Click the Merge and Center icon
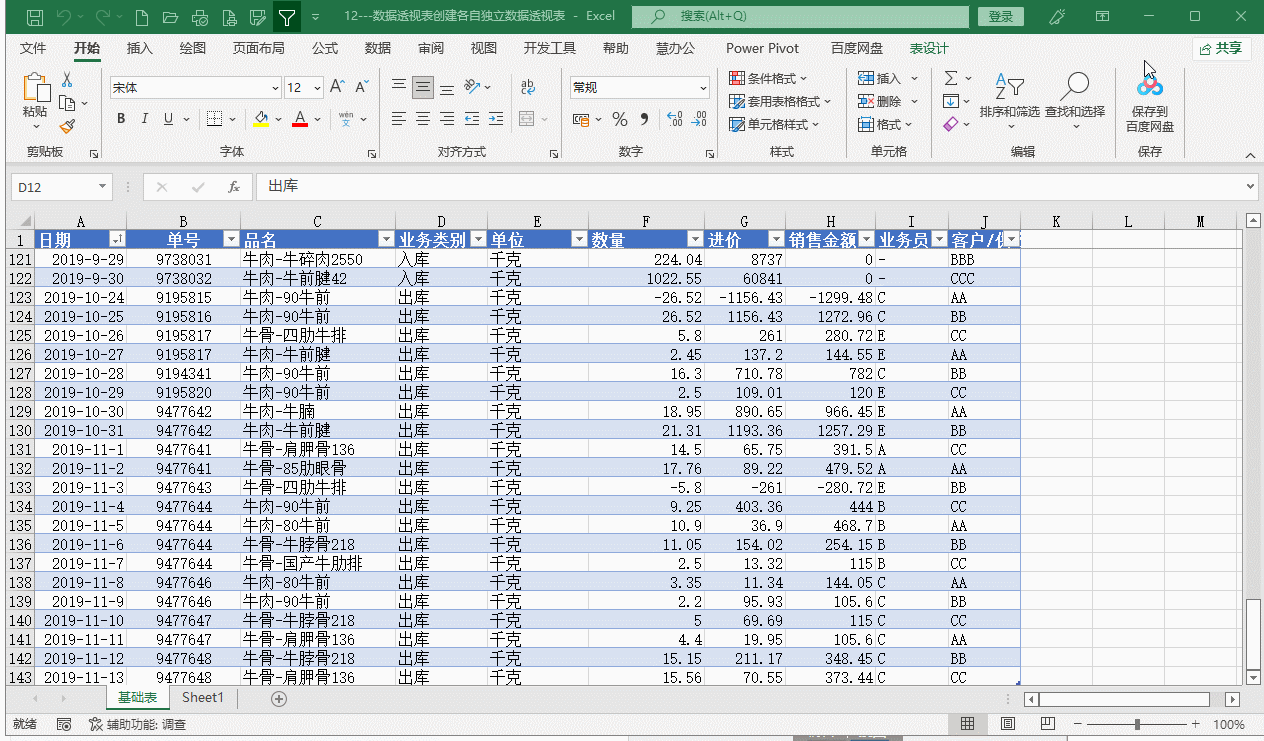 pos(524,119)
